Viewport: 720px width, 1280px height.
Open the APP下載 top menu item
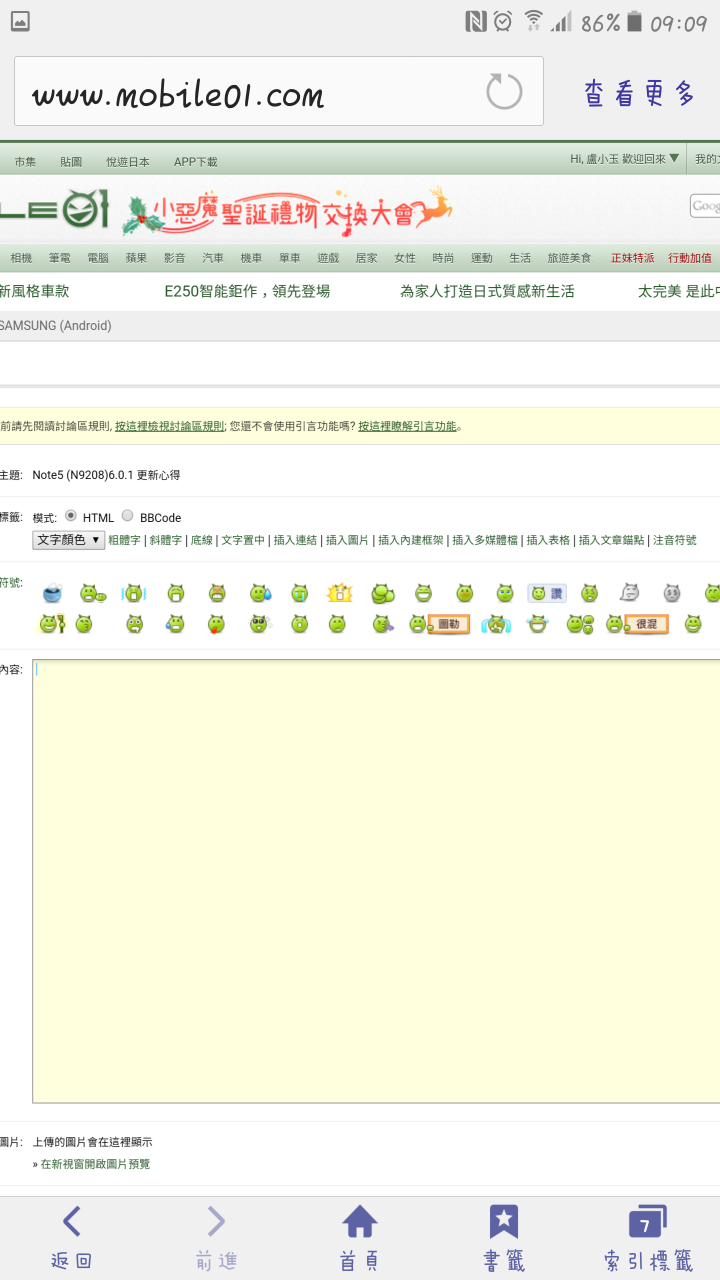tap(195, 161)
